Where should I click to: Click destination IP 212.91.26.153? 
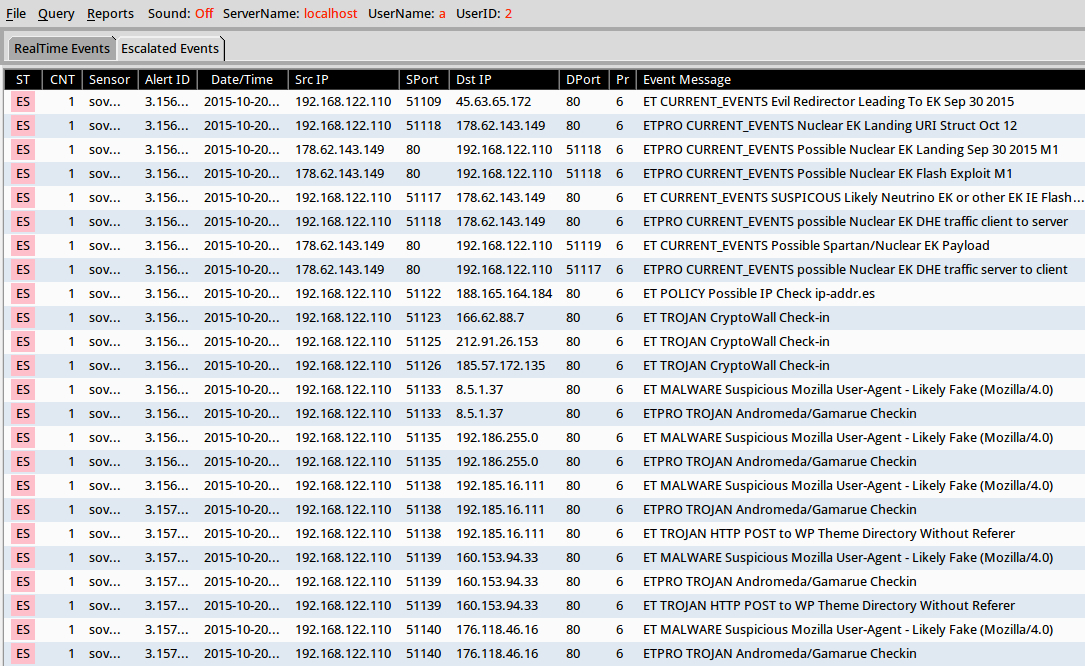(x=497, y=342)
